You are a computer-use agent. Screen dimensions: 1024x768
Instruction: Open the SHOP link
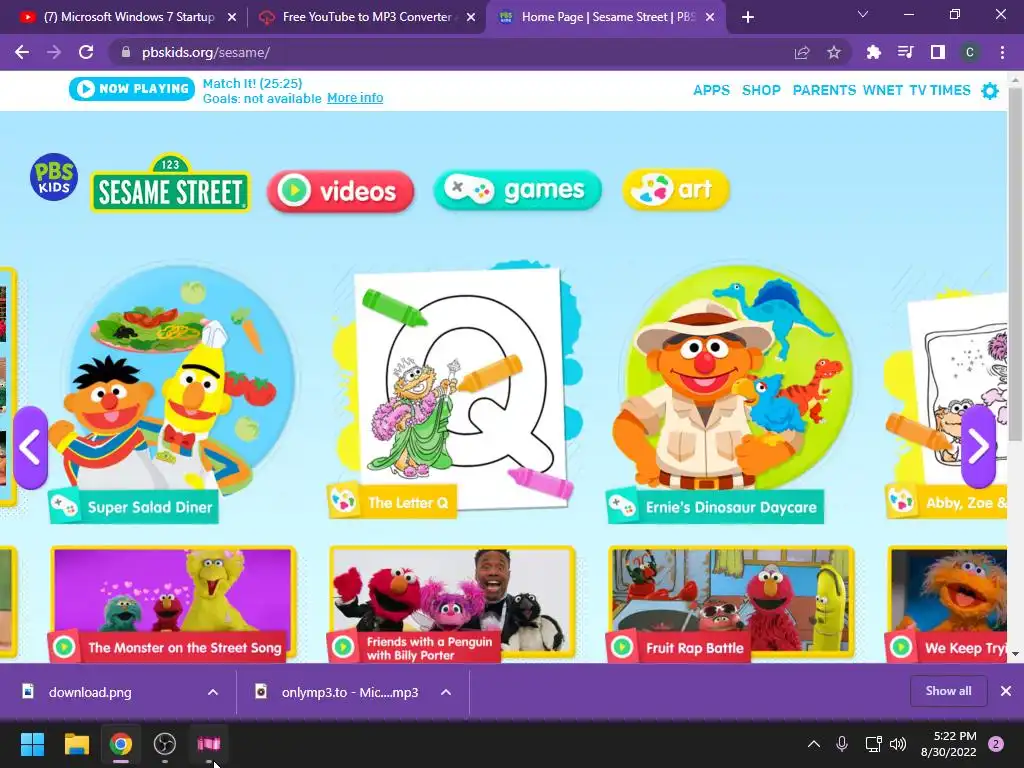pyautogui.click(x=761, y=90)
